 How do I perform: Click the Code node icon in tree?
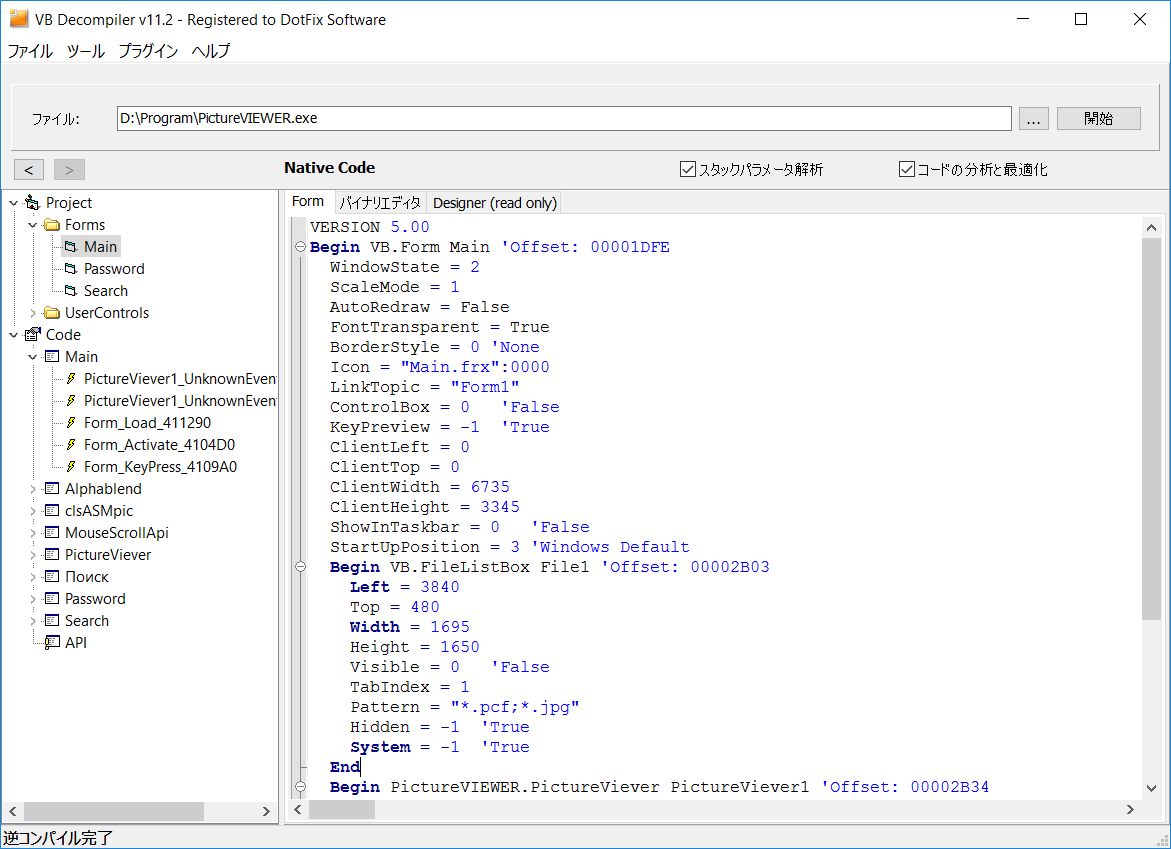click(32, 335)
